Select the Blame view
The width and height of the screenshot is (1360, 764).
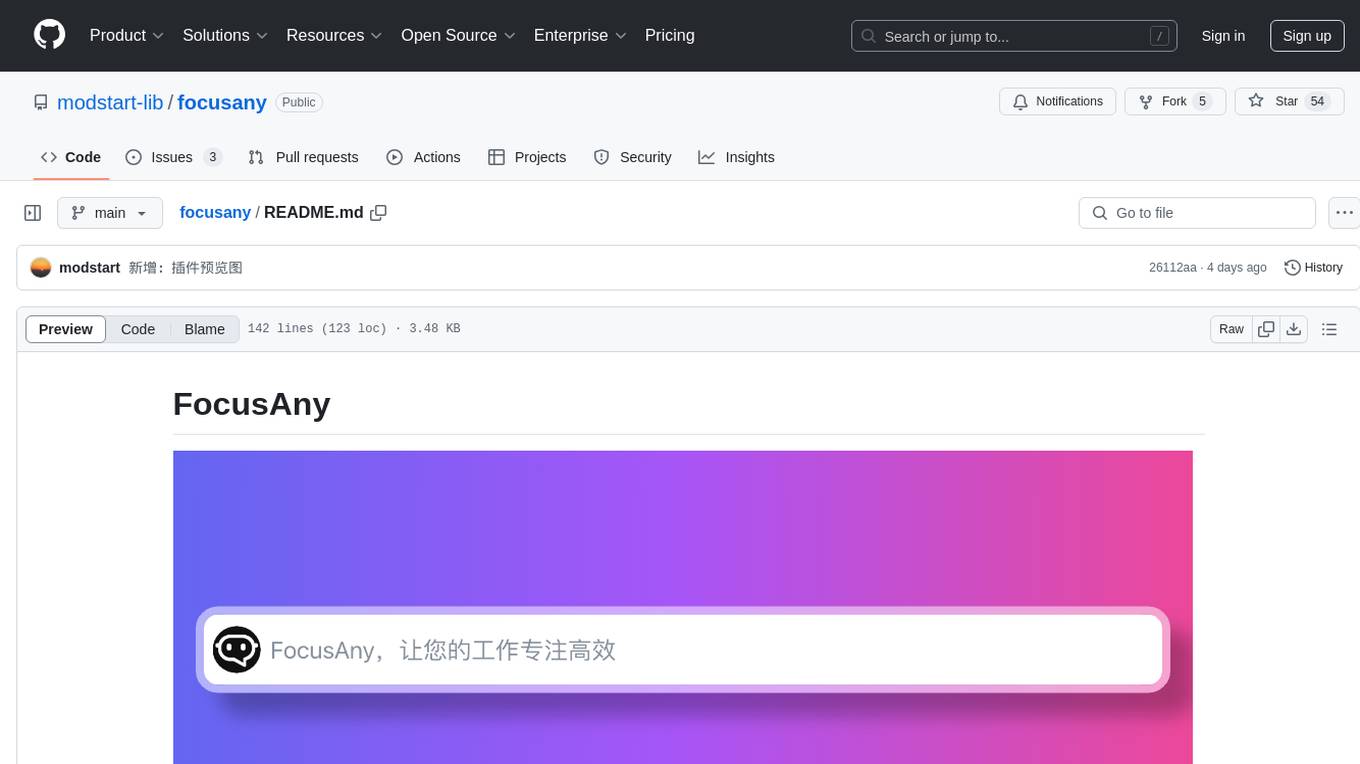pos(205,329)
